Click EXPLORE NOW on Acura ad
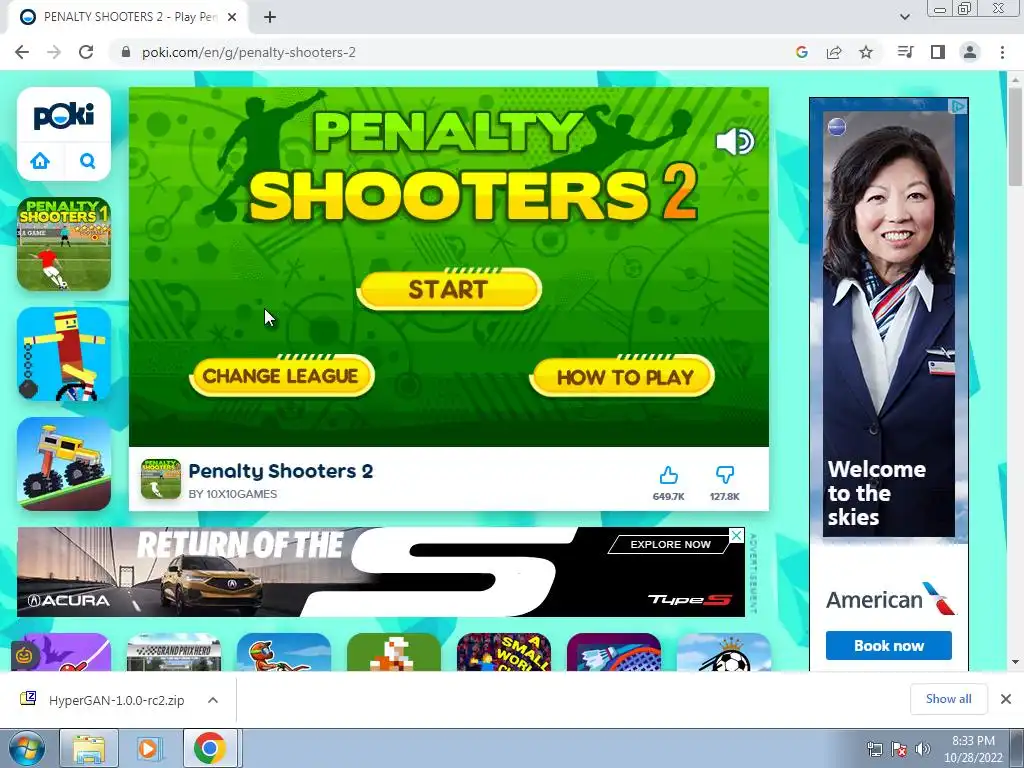This screenshot has height=768, width=1024. click(x=670, y=544)
